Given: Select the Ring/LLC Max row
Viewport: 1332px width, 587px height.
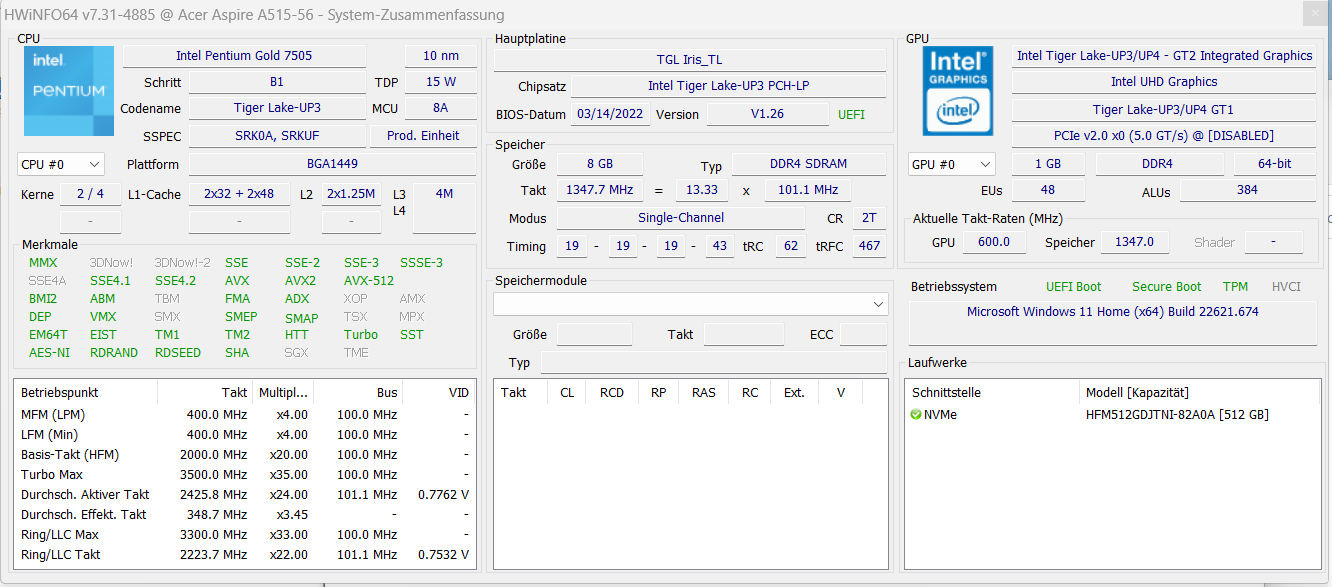Looking at the screenshot, I should click(245, 535).
